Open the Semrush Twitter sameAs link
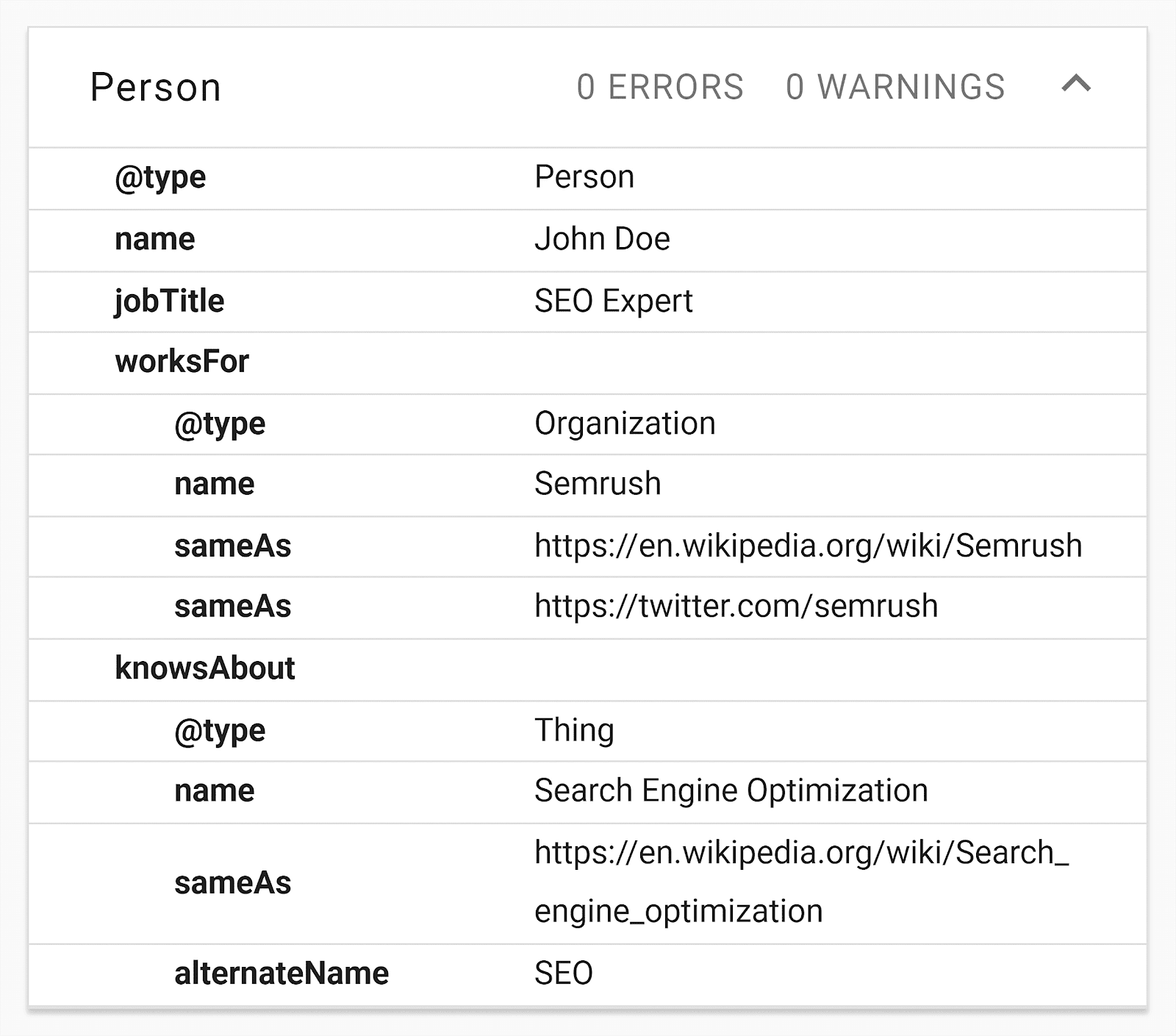Image resolution: width=1176 pixels, height=1036 pixels. pyautogui.click(x=736, y=607)
